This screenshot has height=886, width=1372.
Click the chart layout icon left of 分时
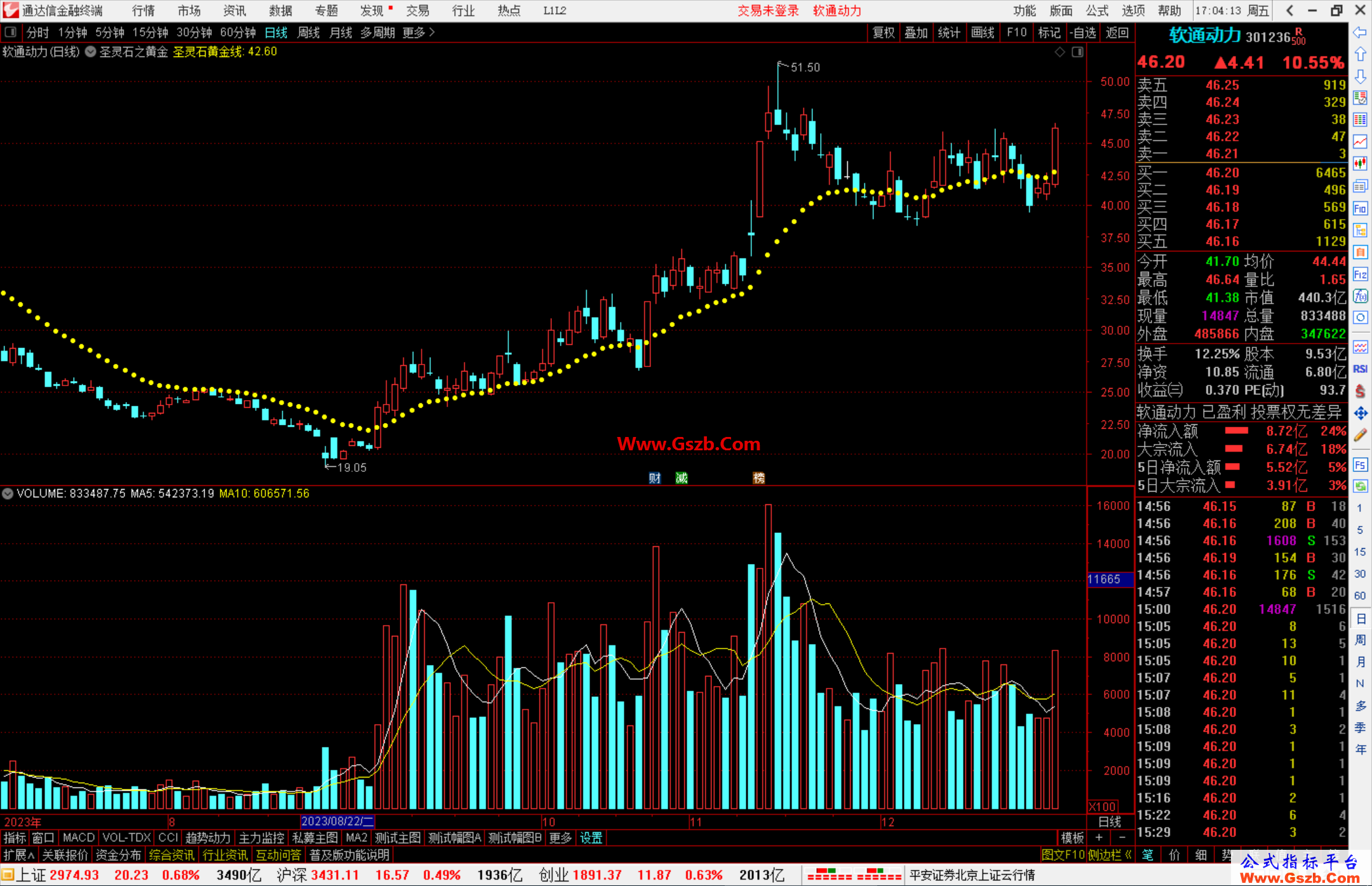[11, 32]
